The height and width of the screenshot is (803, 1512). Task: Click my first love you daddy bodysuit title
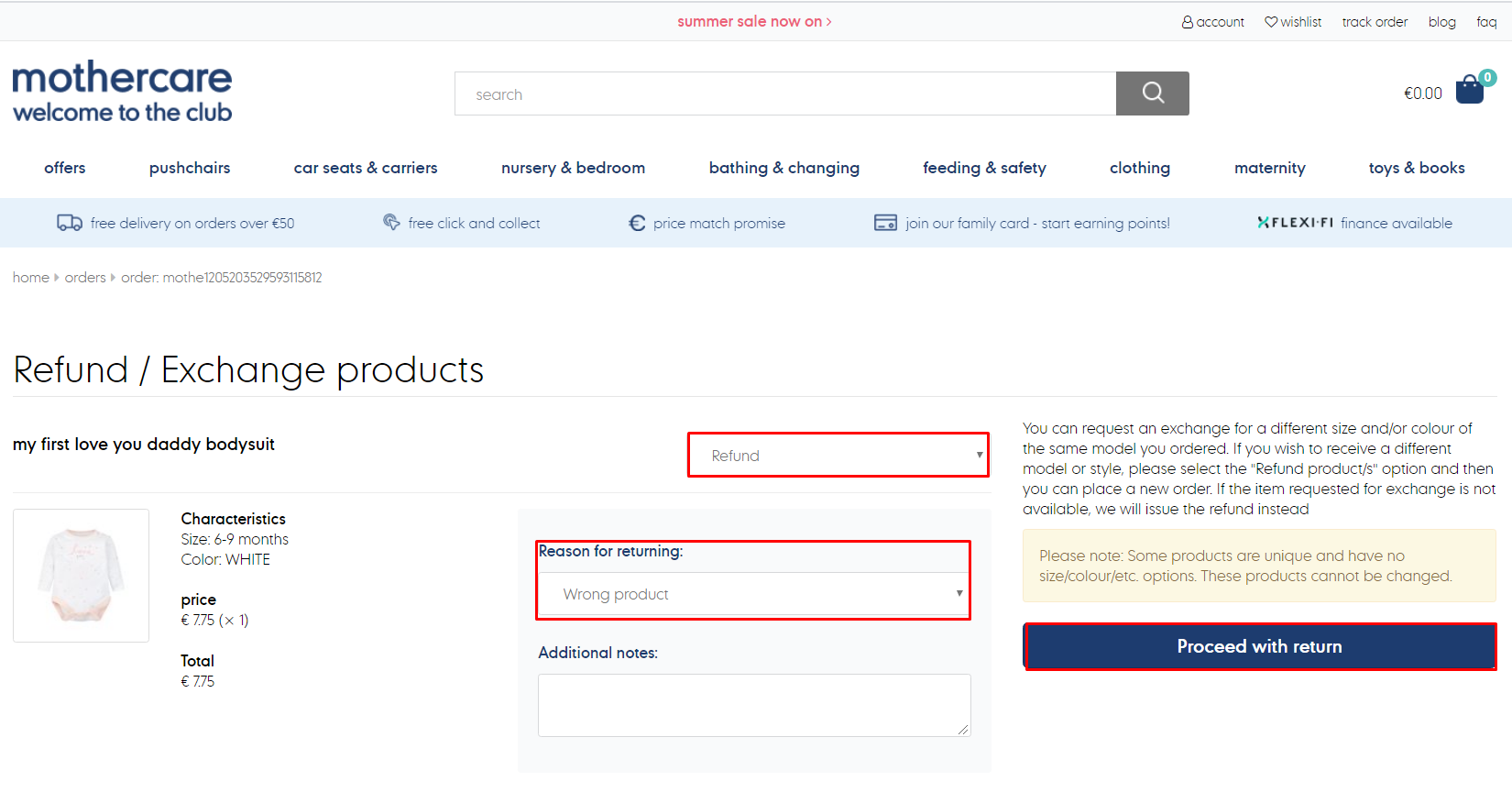pos(144,444)
